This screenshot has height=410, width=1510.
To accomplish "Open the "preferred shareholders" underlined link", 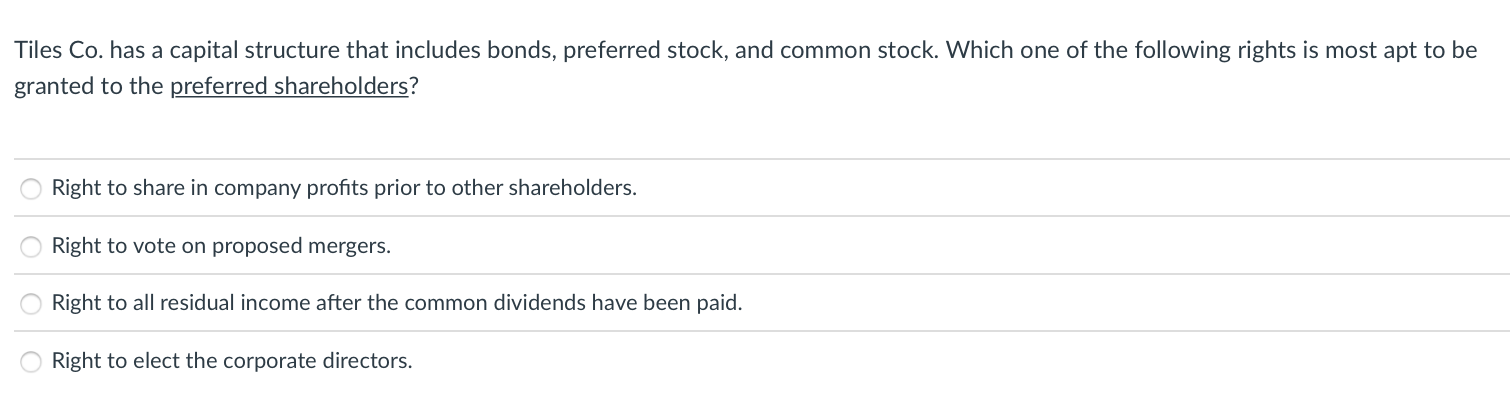I will (290, 86).
